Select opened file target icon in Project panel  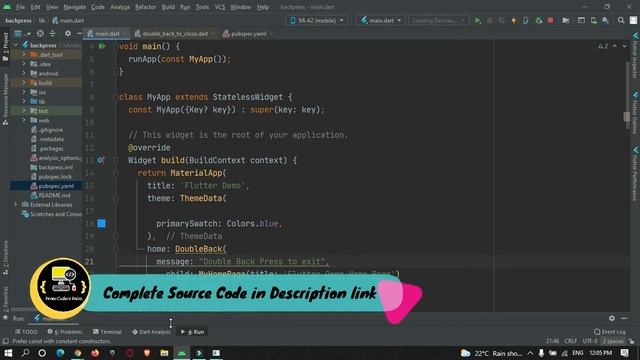point(40,33)
